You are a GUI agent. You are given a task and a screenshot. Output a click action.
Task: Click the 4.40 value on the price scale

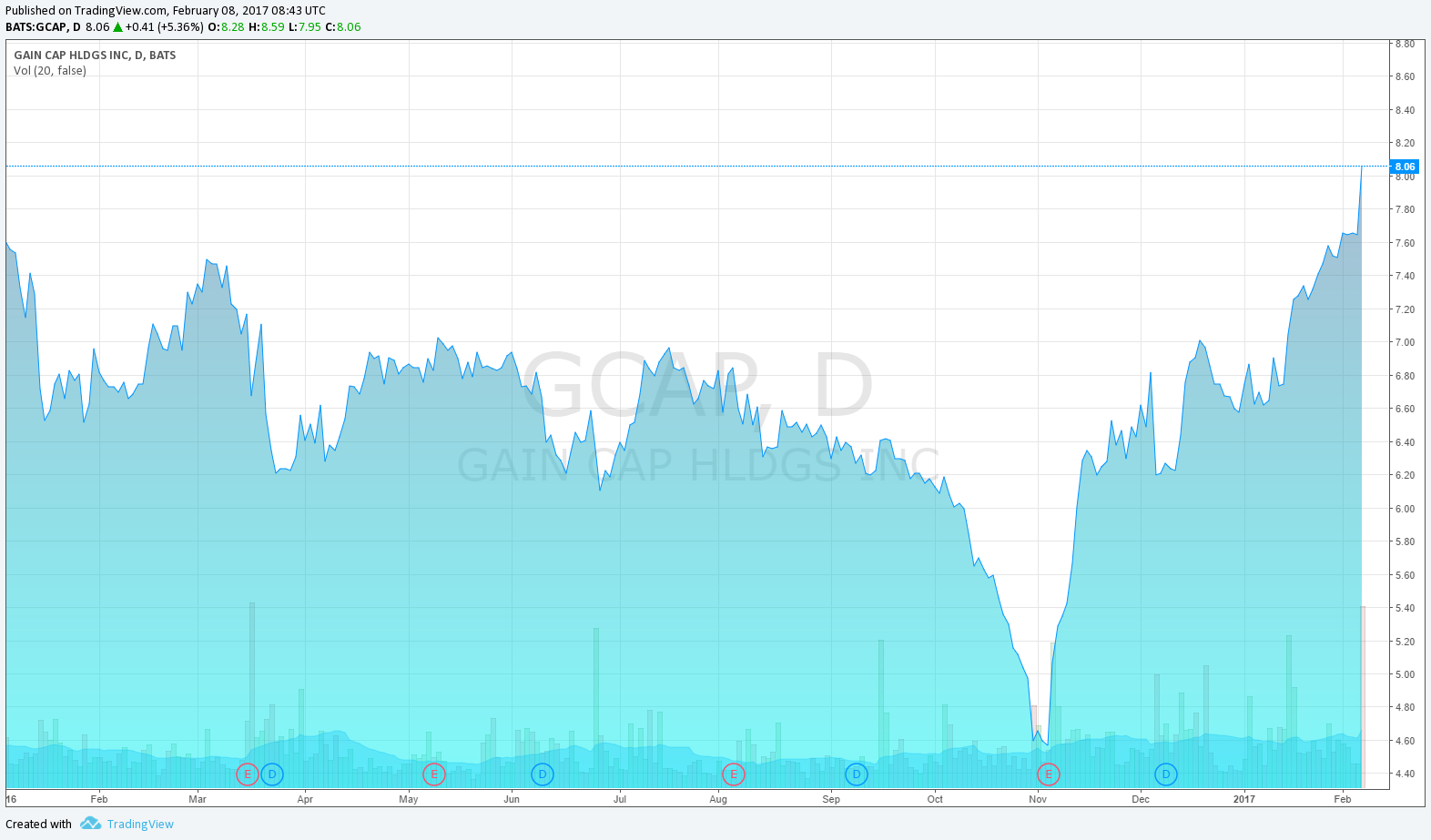coord(1405,774)
